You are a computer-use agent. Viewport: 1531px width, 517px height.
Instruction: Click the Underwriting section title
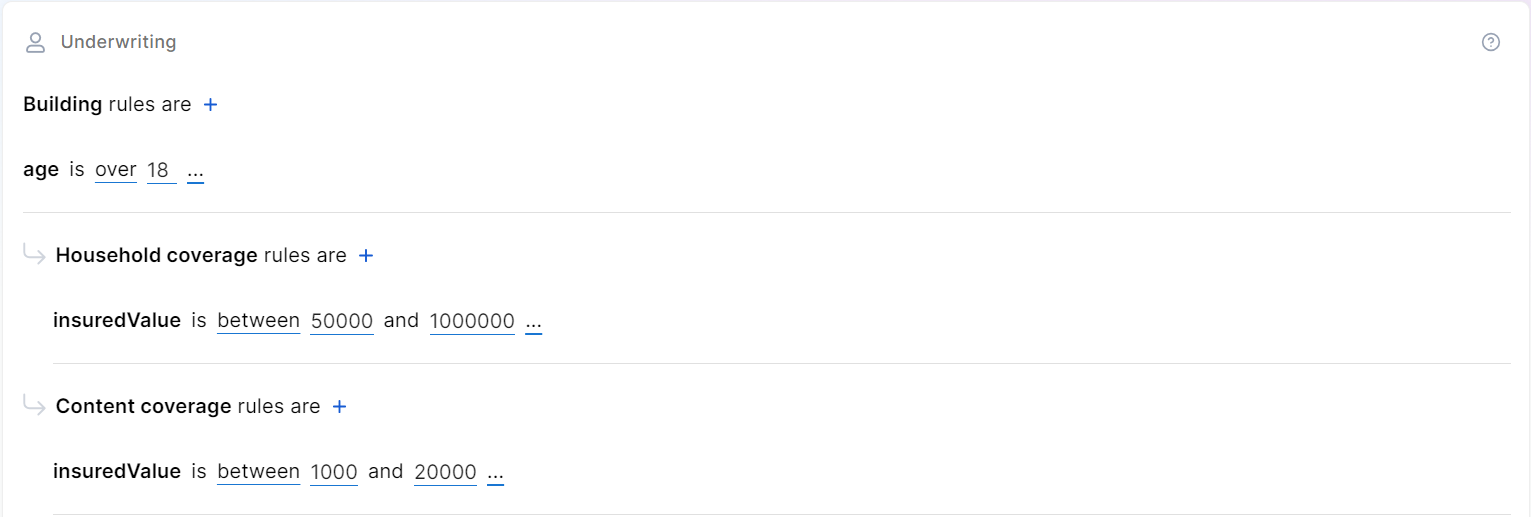coord(118,42)
